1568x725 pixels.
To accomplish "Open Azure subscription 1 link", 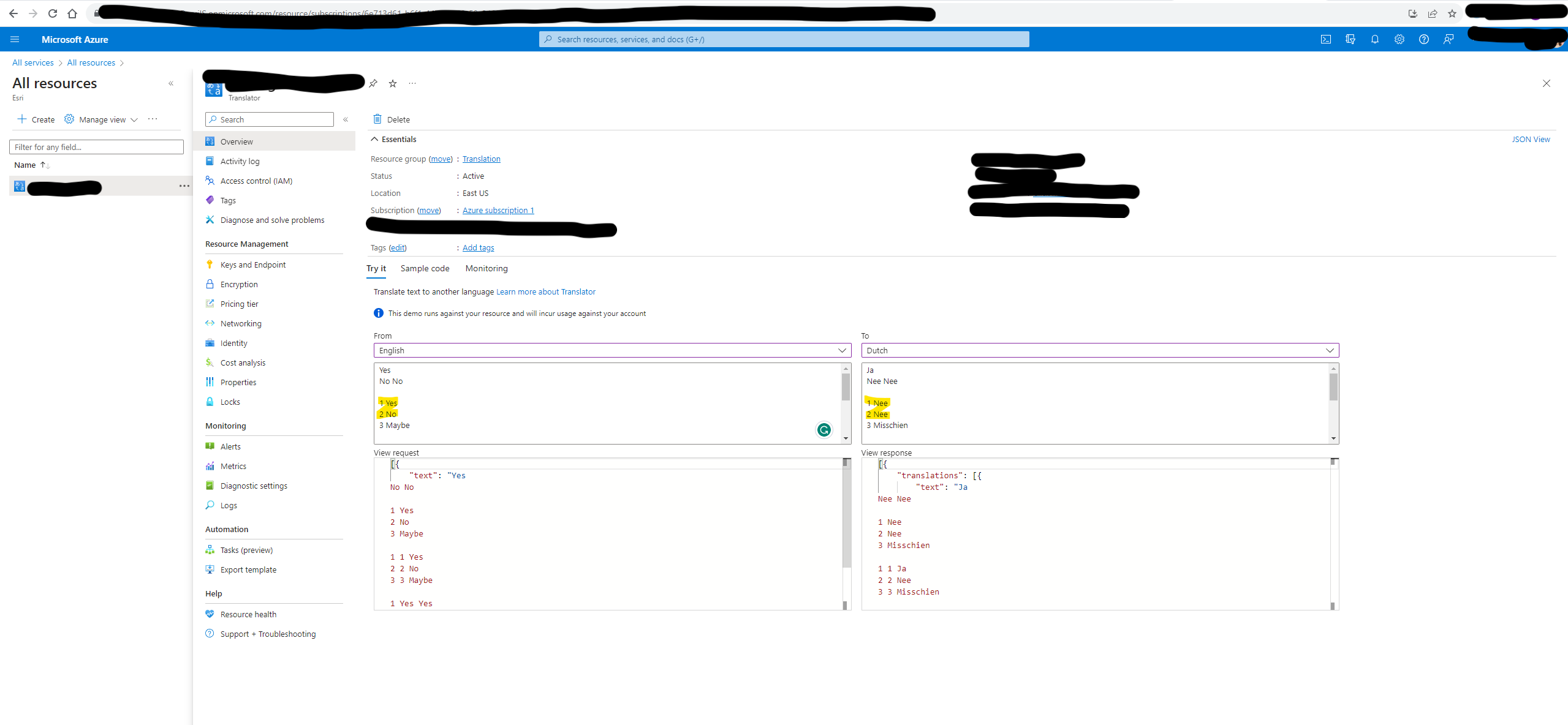I will (x=498, y=210).
